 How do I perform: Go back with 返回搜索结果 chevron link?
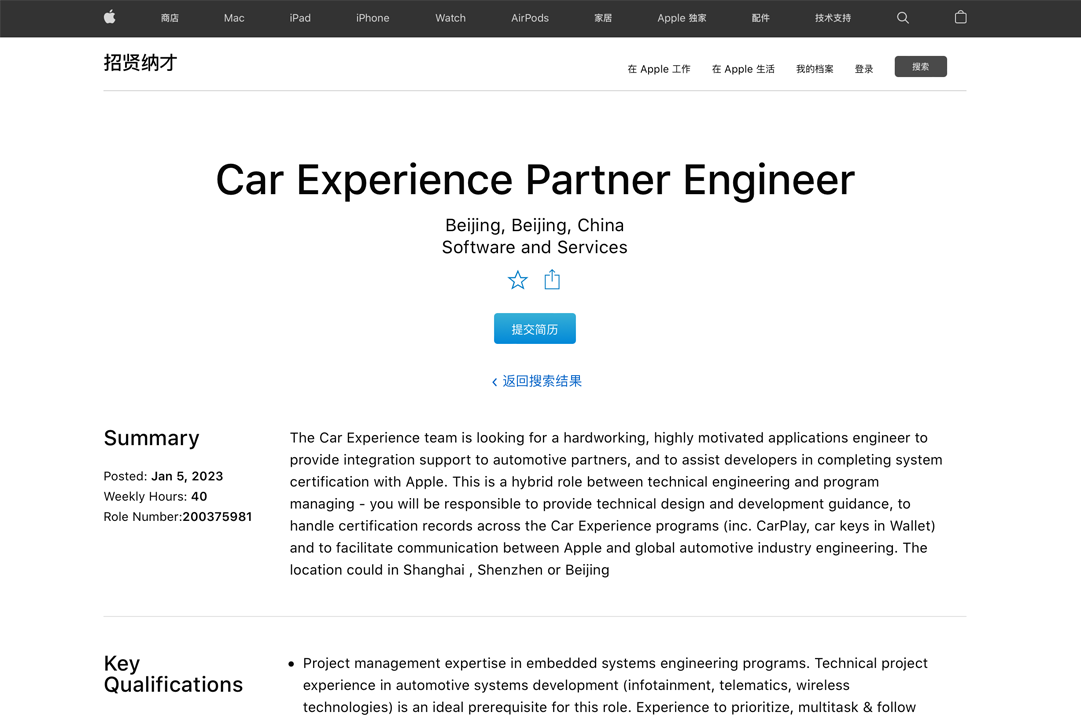coord(536,381)
